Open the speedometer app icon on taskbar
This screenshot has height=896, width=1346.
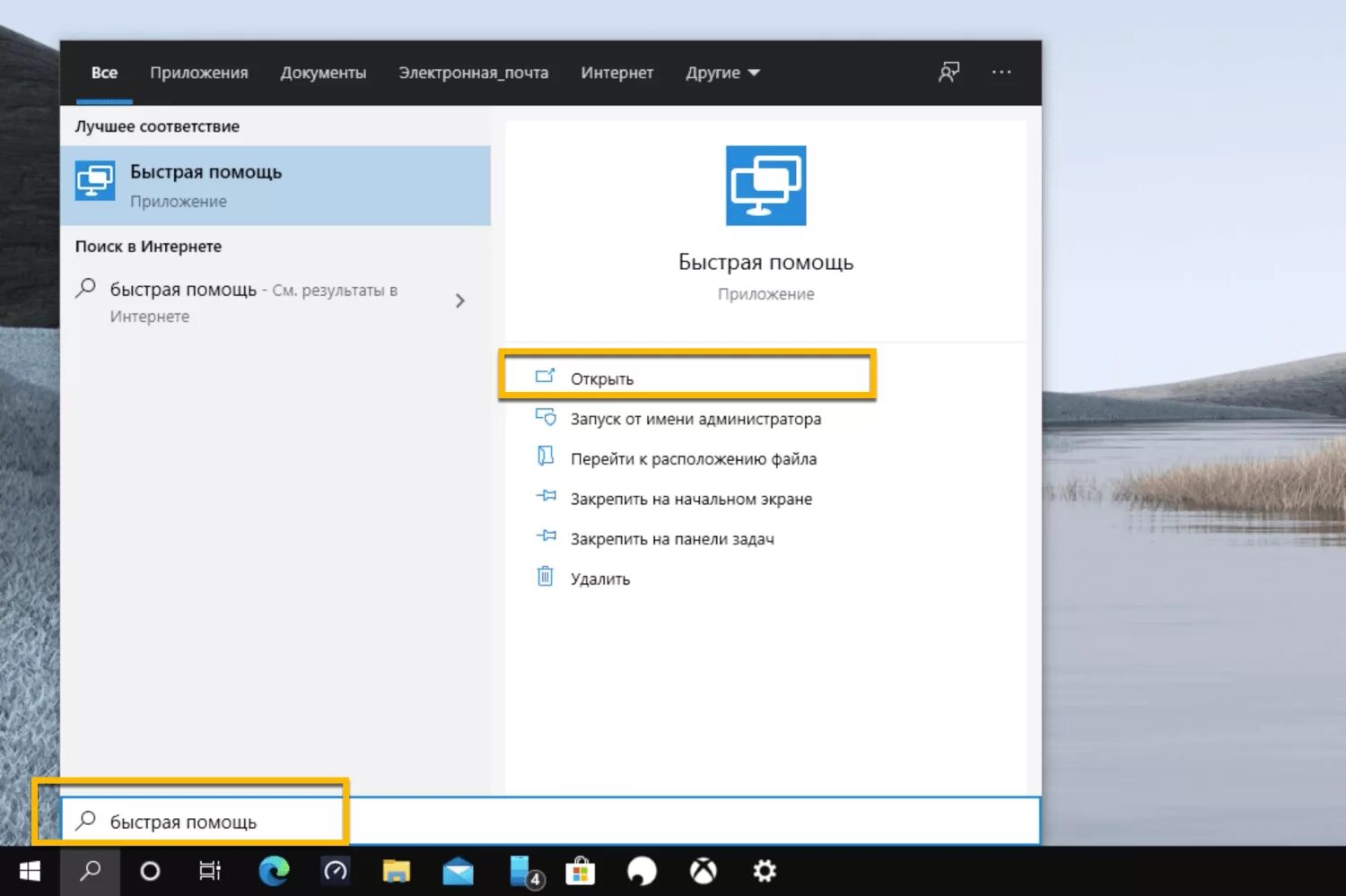click(336, 871)
